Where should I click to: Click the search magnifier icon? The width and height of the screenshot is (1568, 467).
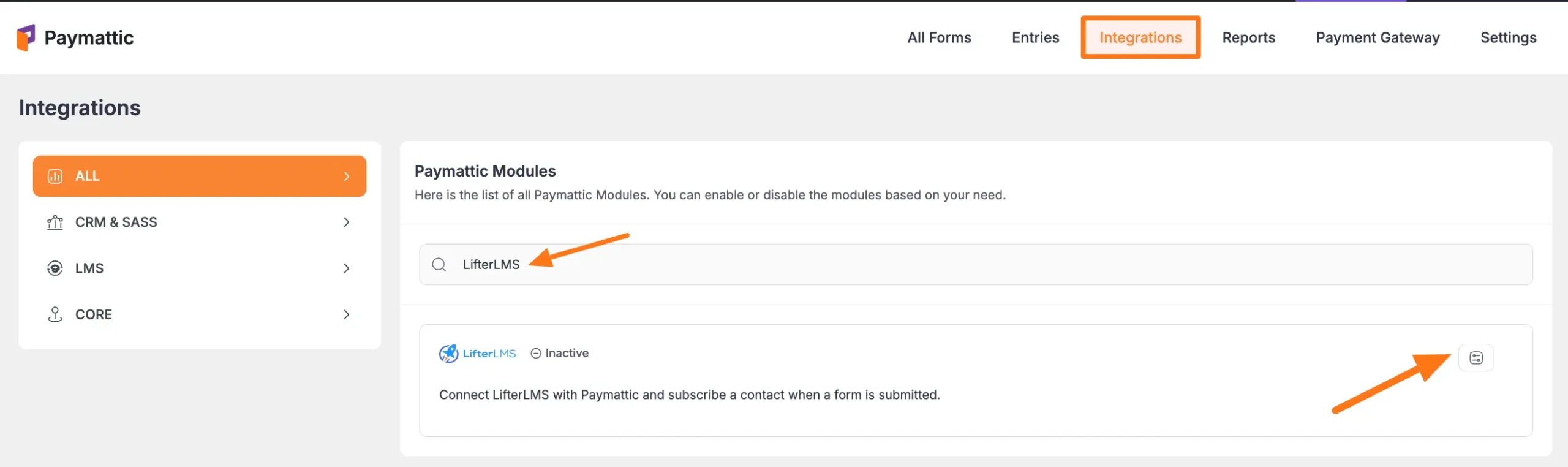(x=439, y=264)
